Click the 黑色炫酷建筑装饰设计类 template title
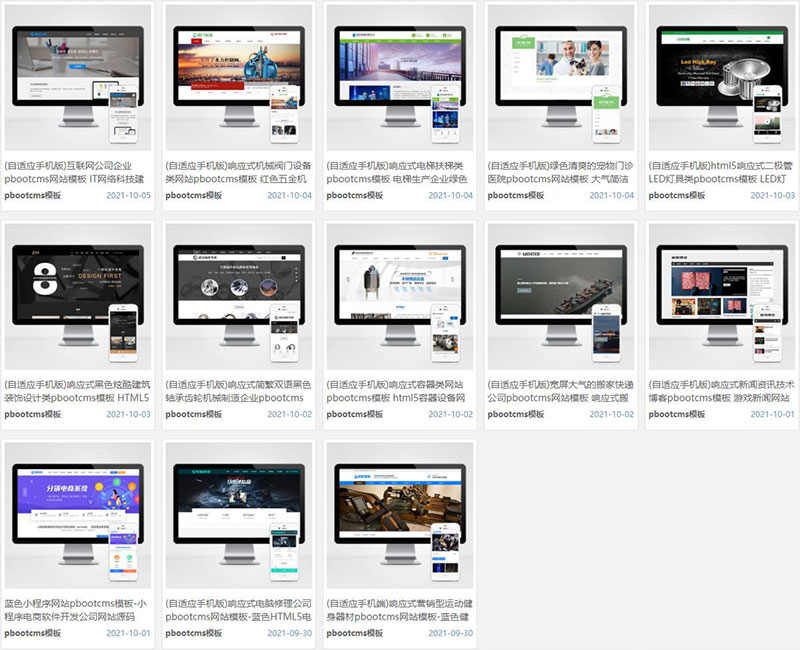 click(x=77, y=390)
